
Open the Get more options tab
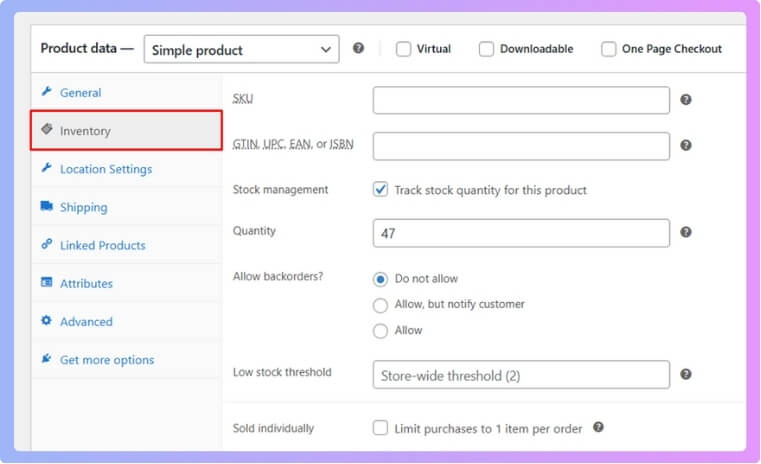126,360
